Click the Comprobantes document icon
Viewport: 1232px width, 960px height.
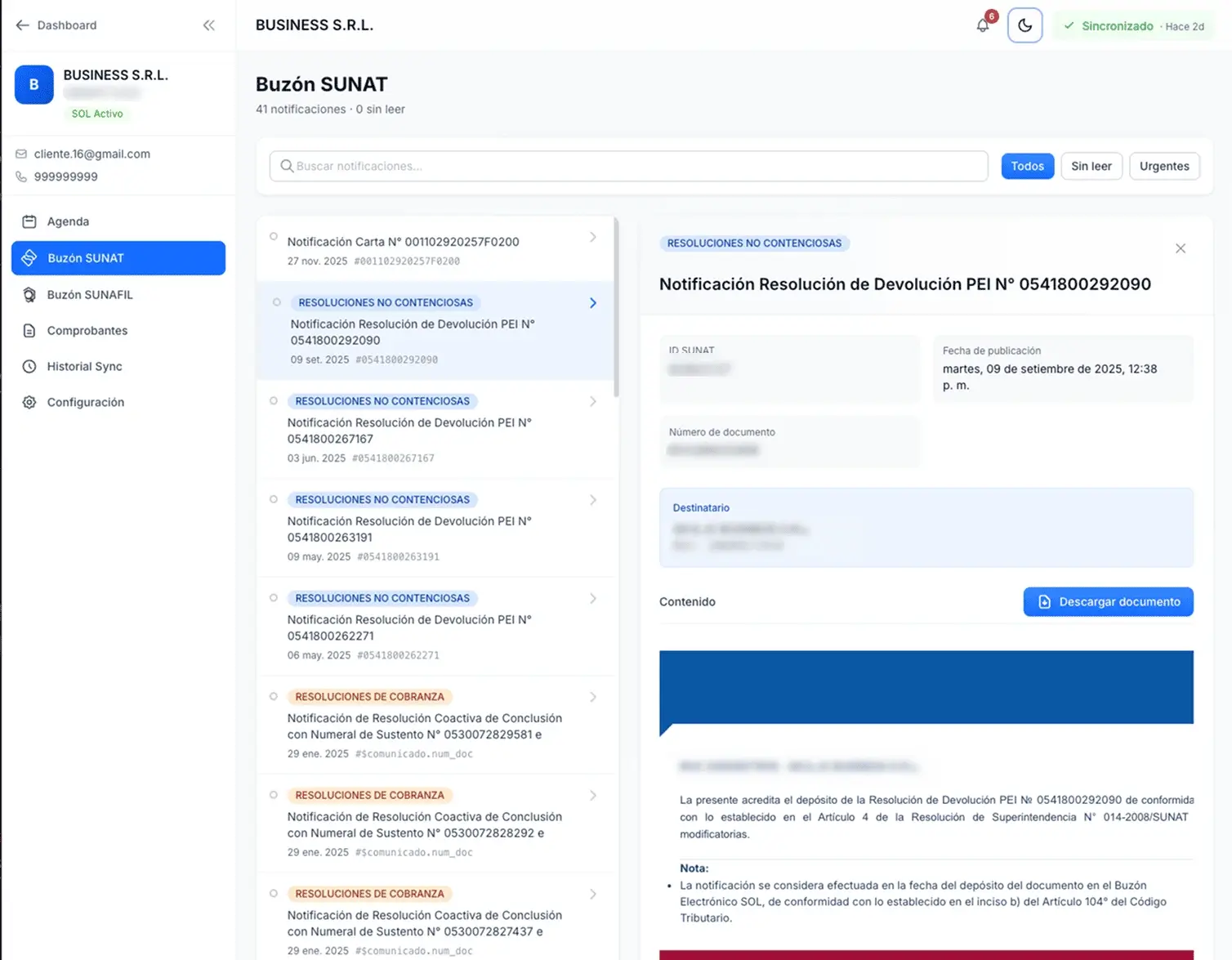29,331
